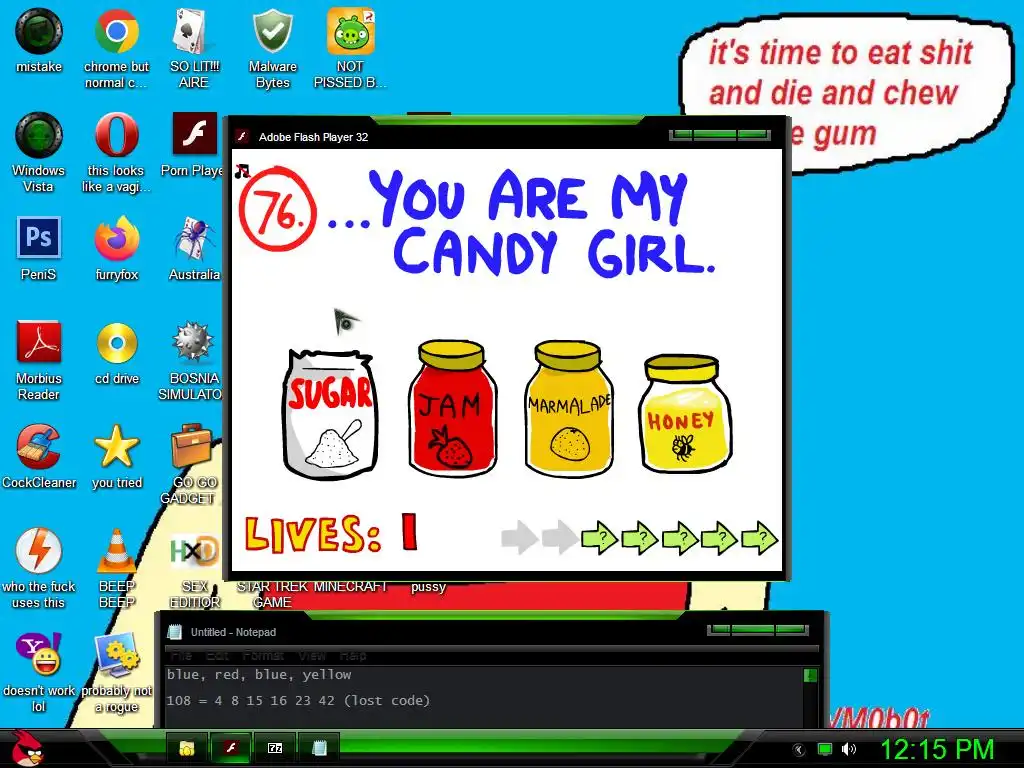Choose the SUGAR bag answer
This screenshot has height=768, width=1024.
(330, 413)
